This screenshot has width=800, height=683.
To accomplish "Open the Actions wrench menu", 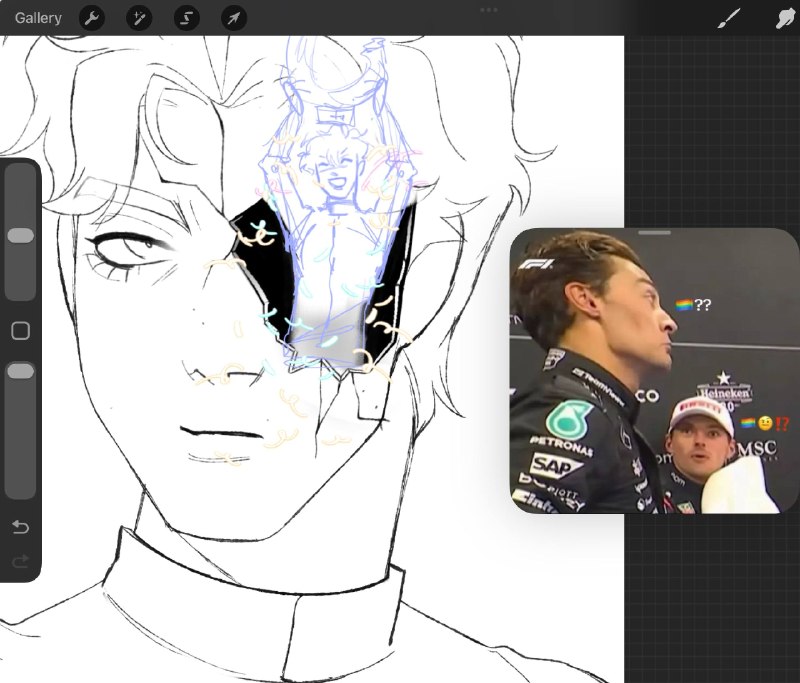I will (92, 19).
